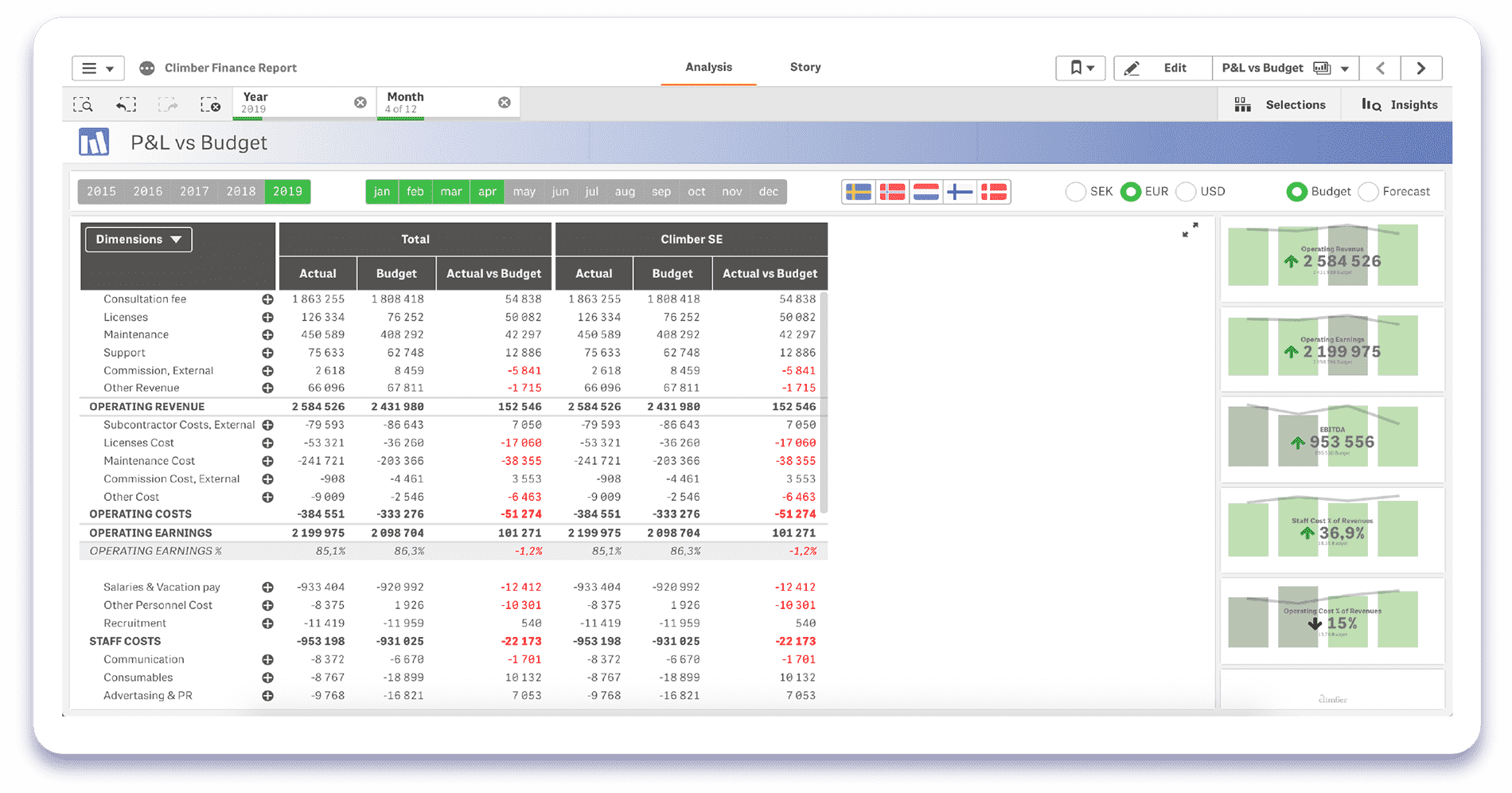Choose EUR currency
1512x793 pixels.
[x=1131, y=192]
